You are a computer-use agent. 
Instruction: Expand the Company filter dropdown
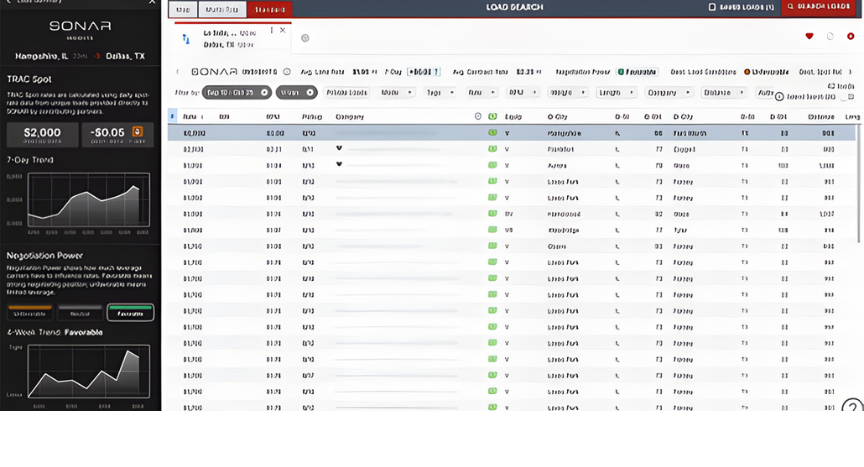[666, 92]
